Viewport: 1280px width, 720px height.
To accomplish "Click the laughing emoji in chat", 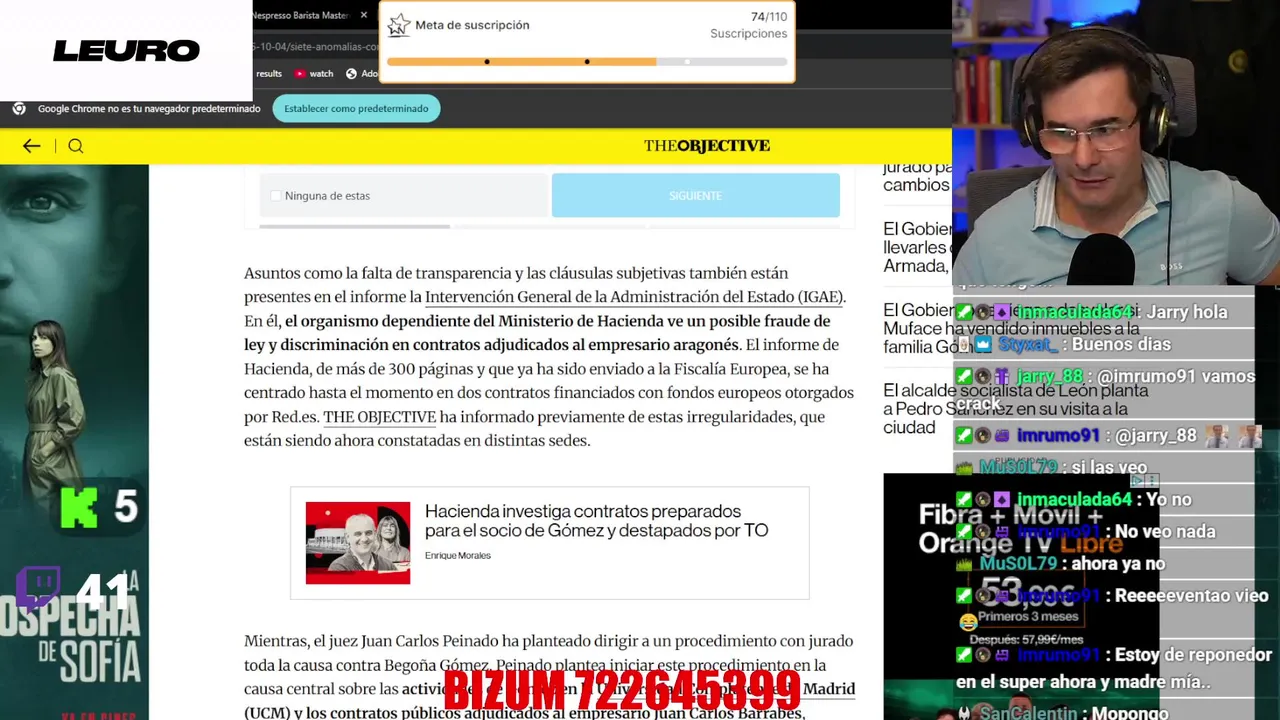I will click(967, 623).
